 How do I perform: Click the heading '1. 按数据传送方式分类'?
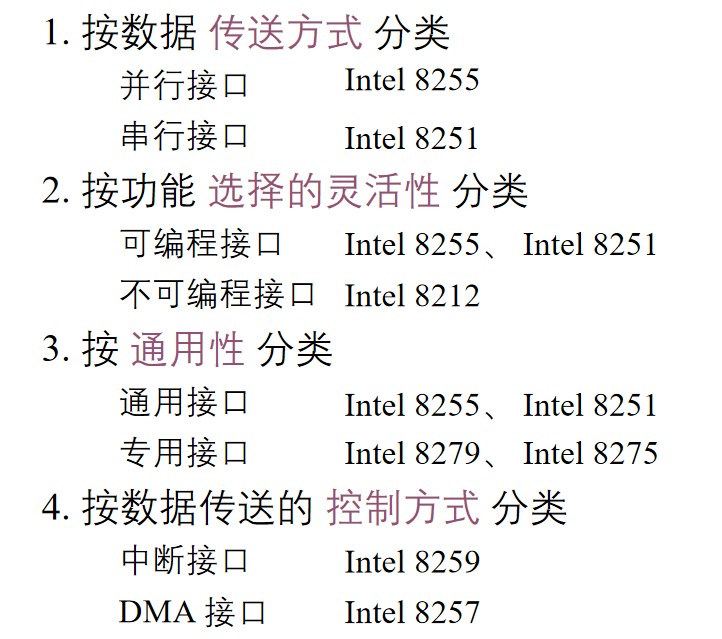pos(246,32)
